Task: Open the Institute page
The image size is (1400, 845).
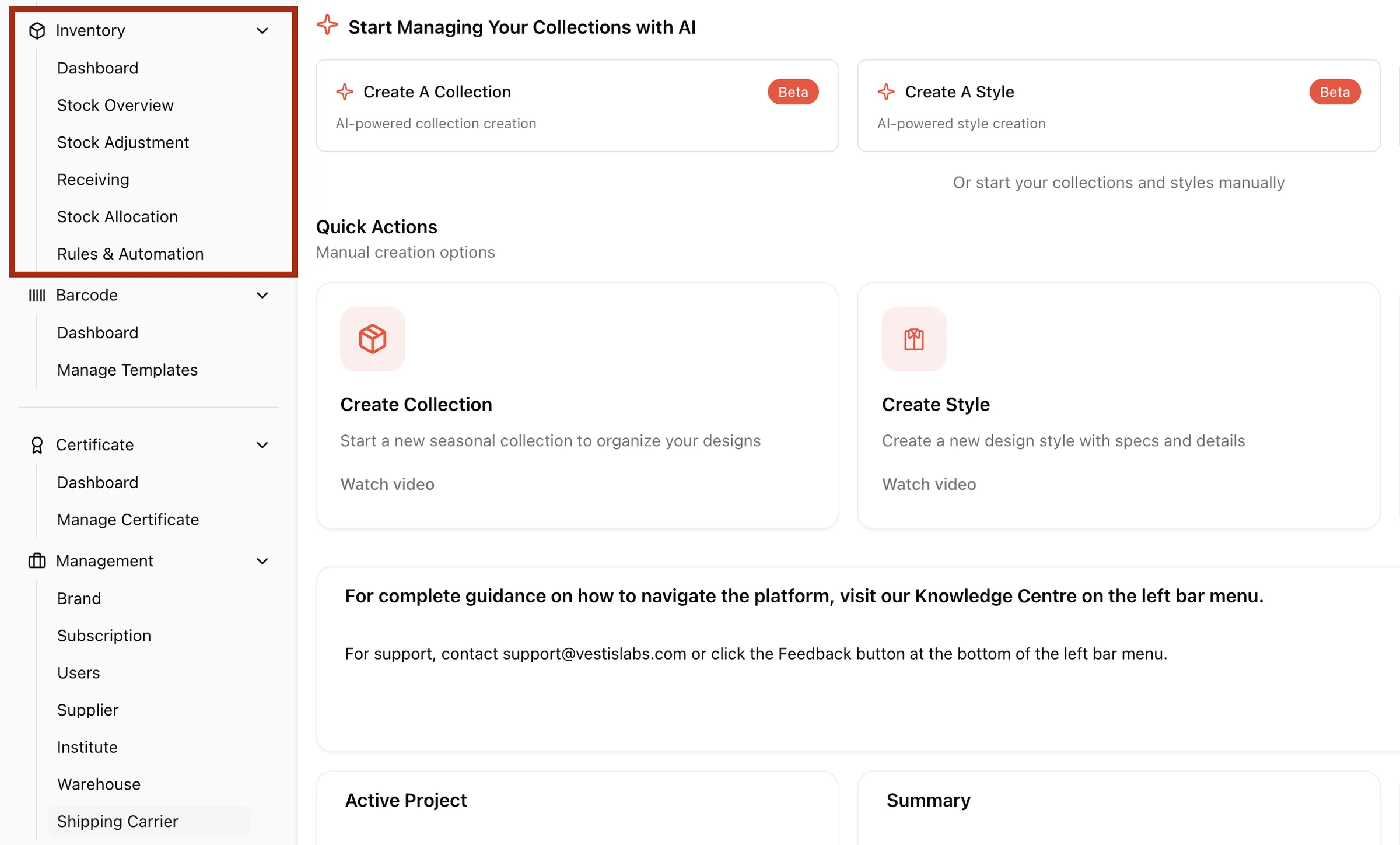Action: click(87, 747)
